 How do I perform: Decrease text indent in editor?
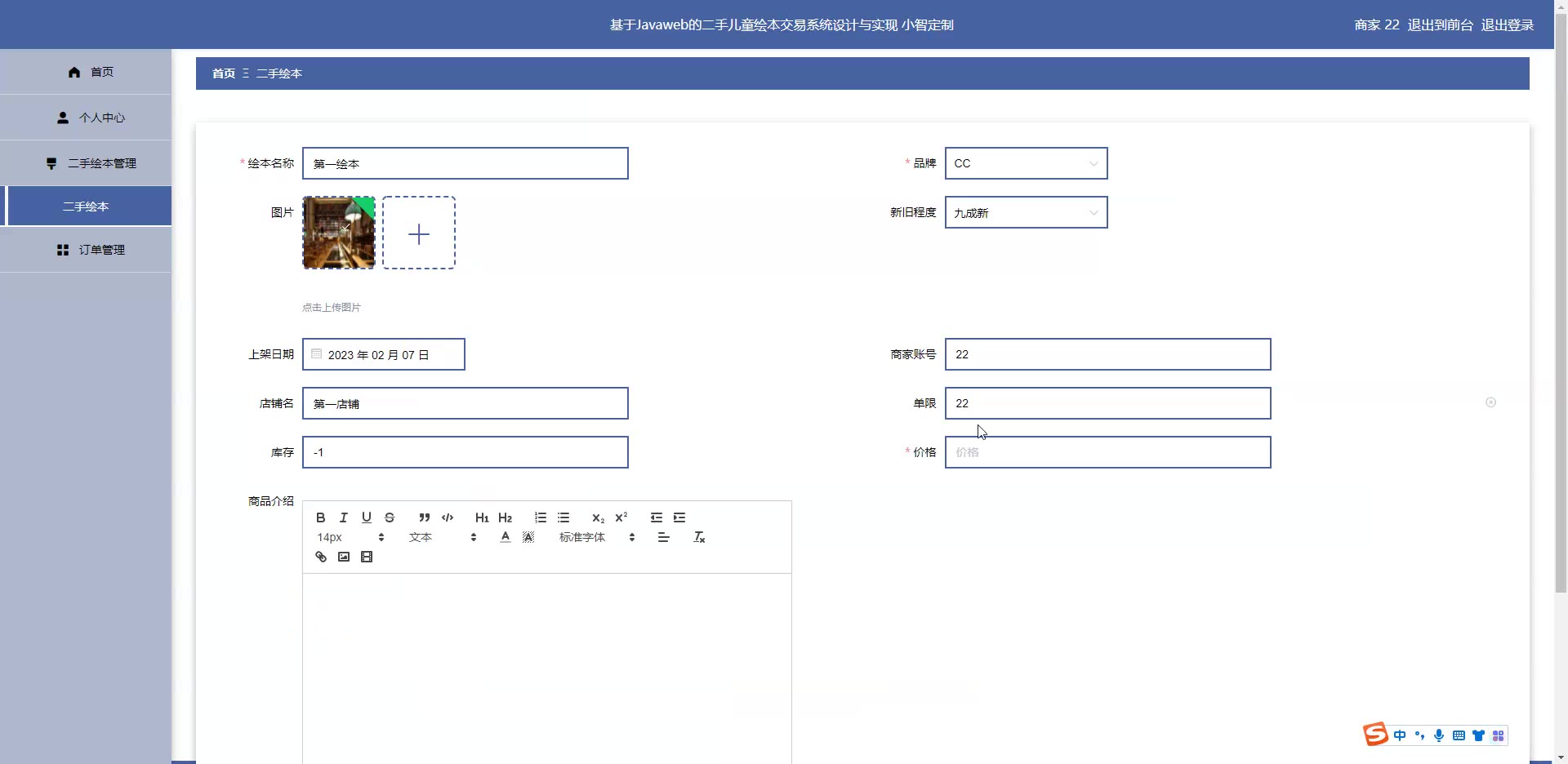[657, 517]
